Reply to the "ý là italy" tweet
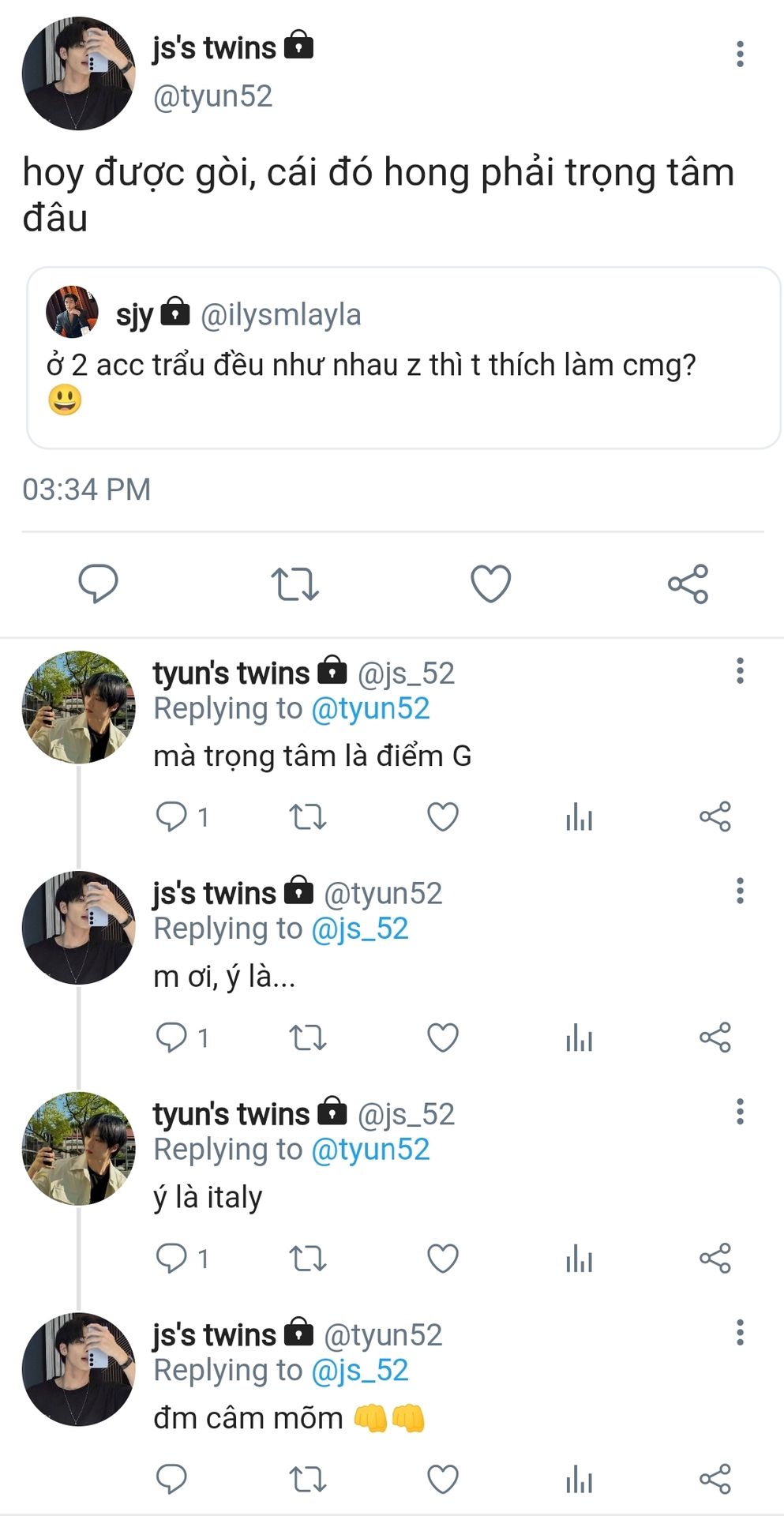The height and width of the screenshot is (1516, 784). (171, 1258)
